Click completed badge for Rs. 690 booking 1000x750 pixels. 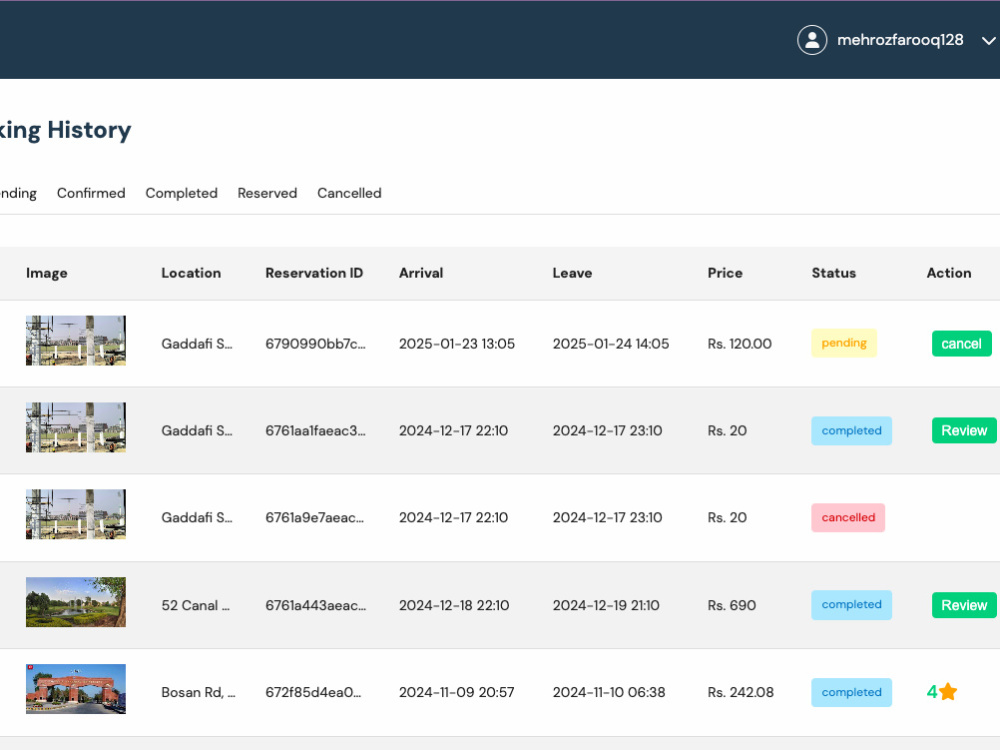(x=851, y=605)
